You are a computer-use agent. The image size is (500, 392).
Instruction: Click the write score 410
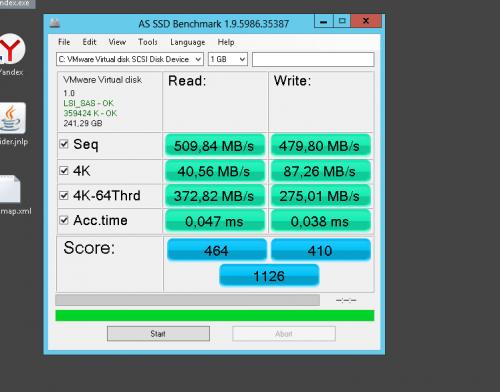tap(321, 250)
